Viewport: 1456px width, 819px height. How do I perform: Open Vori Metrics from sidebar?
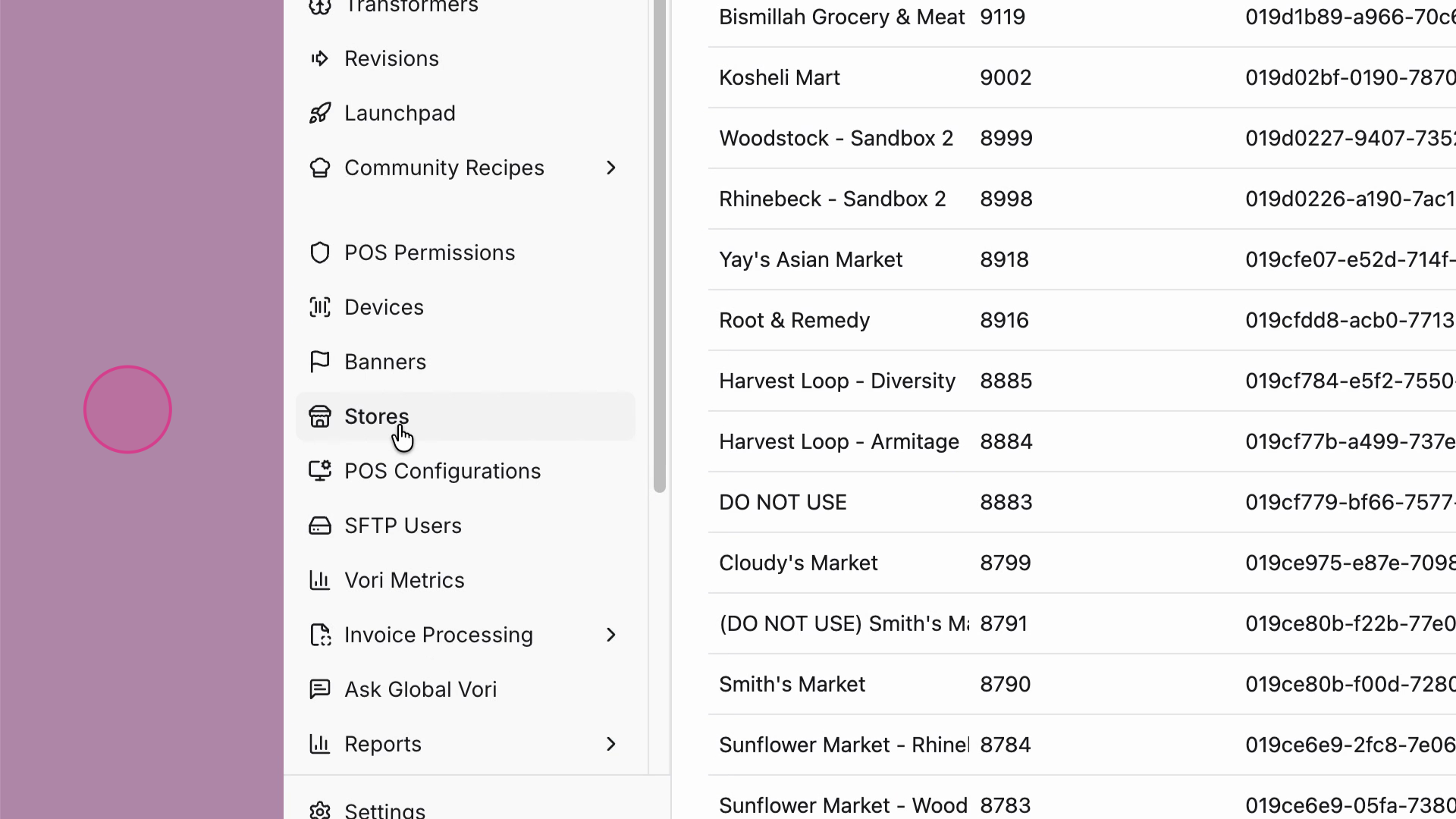coord(403,580)
